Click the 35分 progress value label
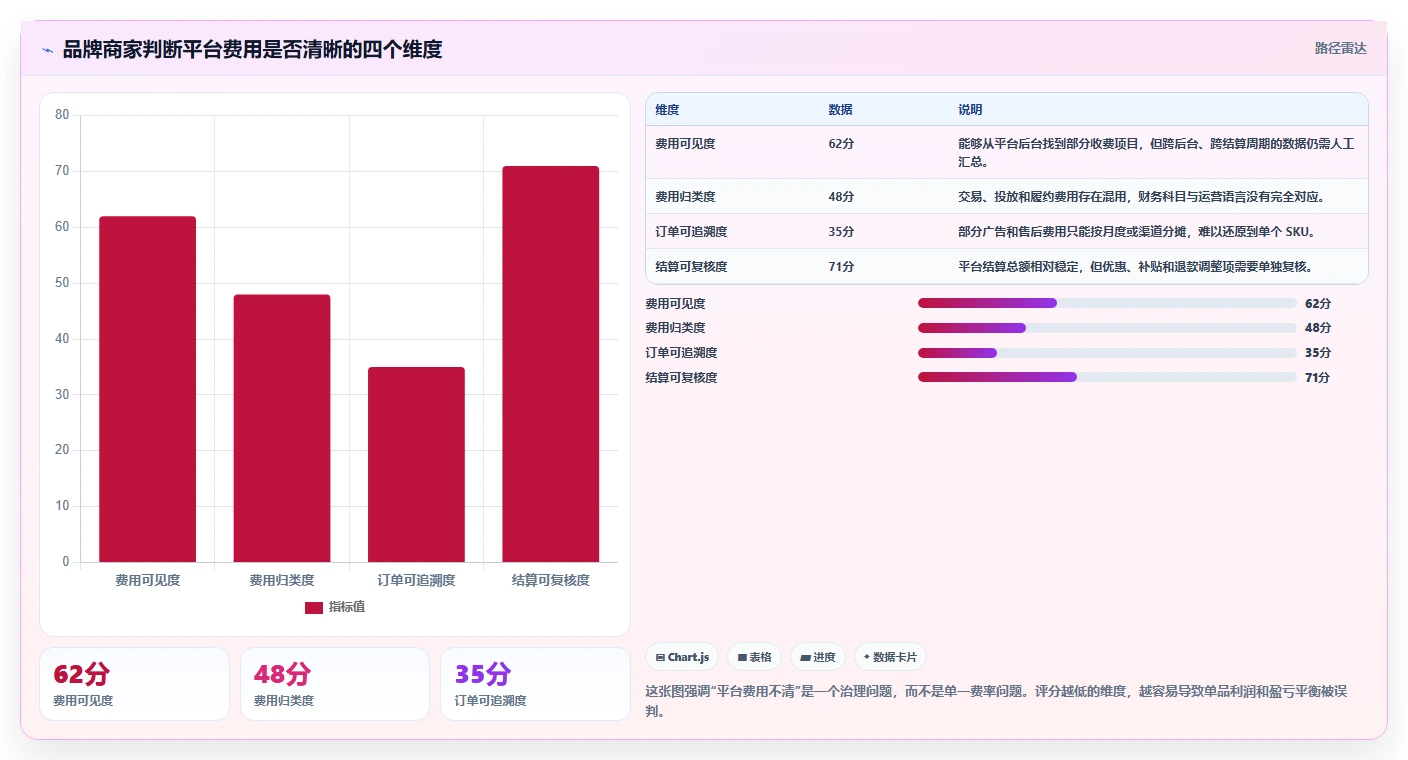 point(1318,353)
